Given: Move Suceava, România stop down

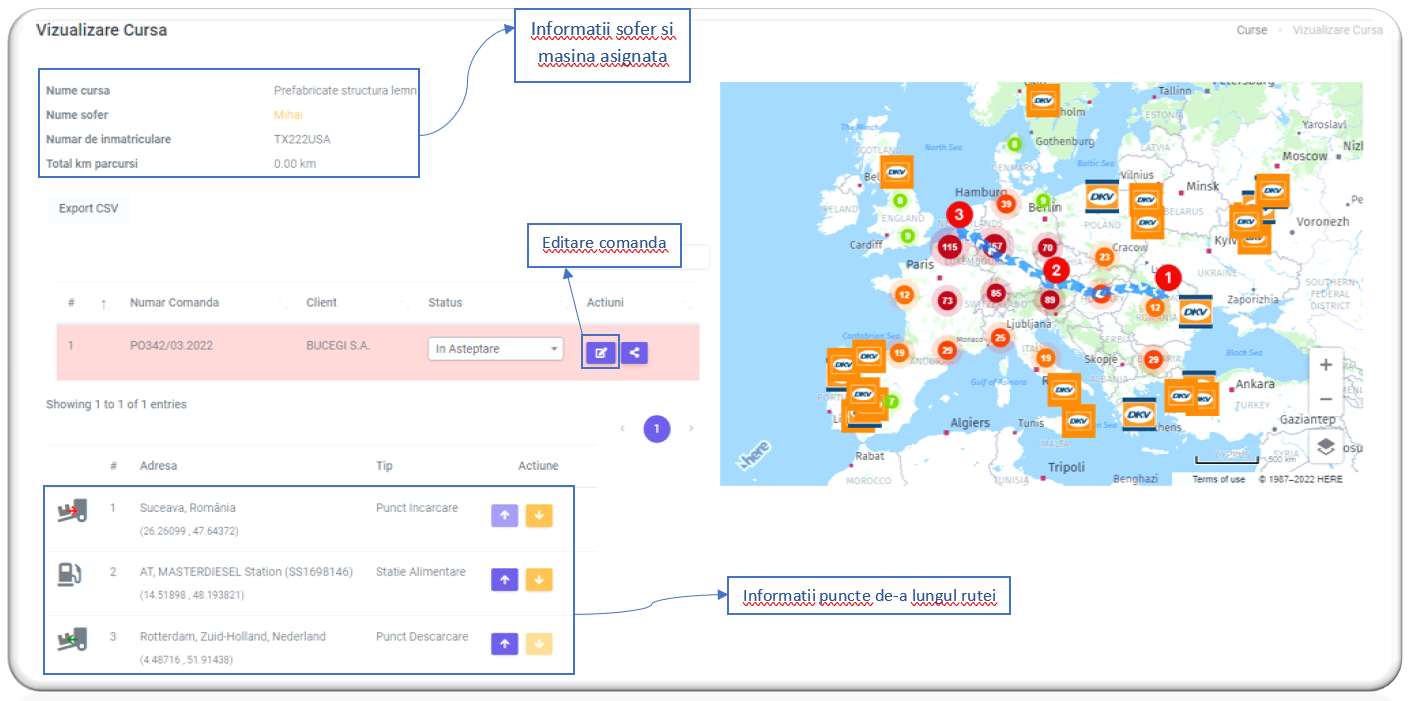Looking at the screenshot, I should [x=538, y=516].
